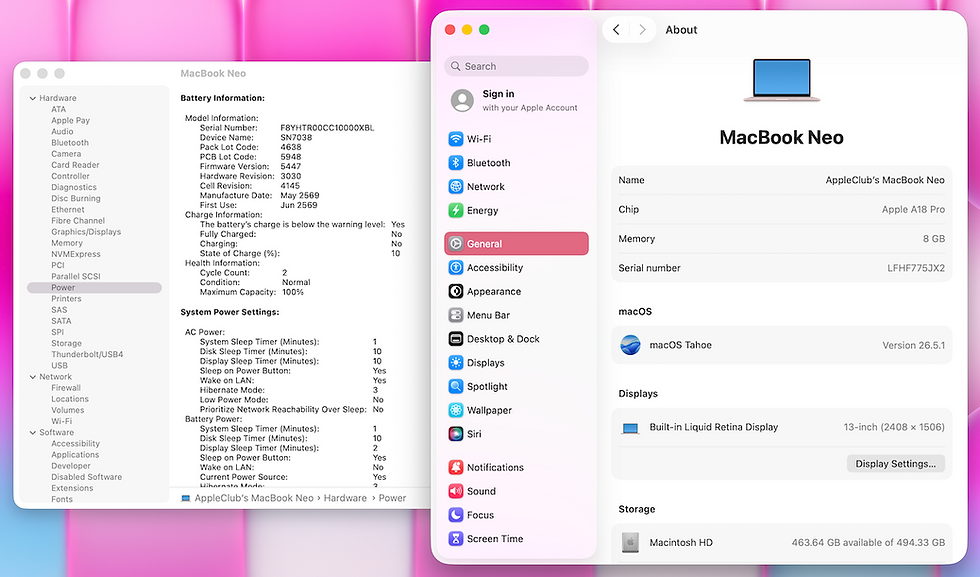Click the Screen Time hourglass icon

pyautogui.click(x=456, y=538)
